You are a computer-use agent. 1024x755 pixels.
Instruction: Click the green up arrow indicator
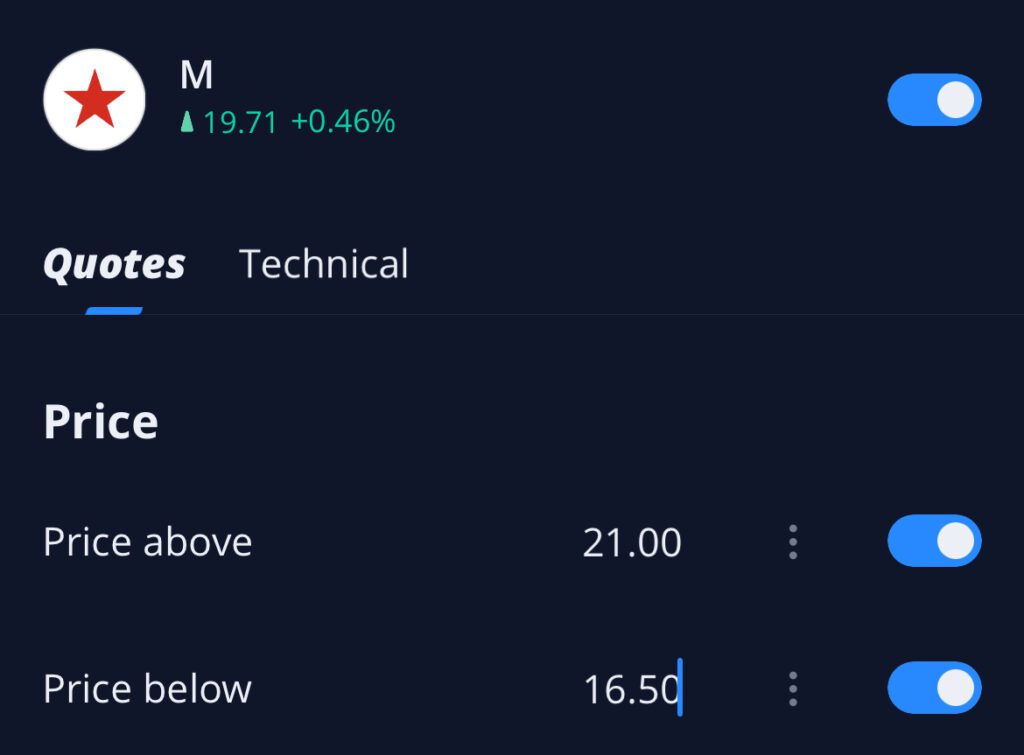pyautogui.click(x=186, y=123)
